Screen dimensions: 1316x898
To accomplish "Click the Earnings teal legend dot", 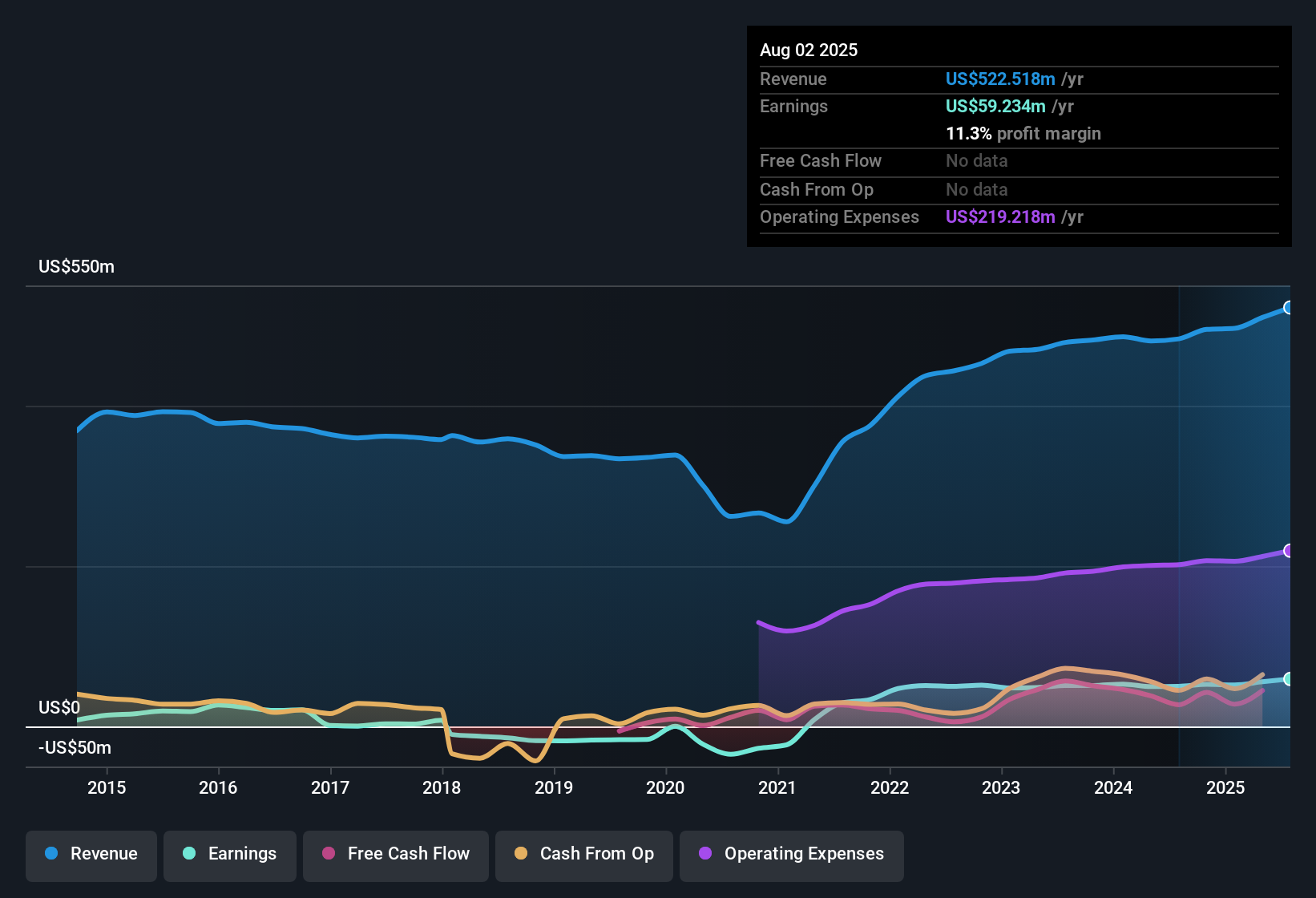I will click(188, 855).
